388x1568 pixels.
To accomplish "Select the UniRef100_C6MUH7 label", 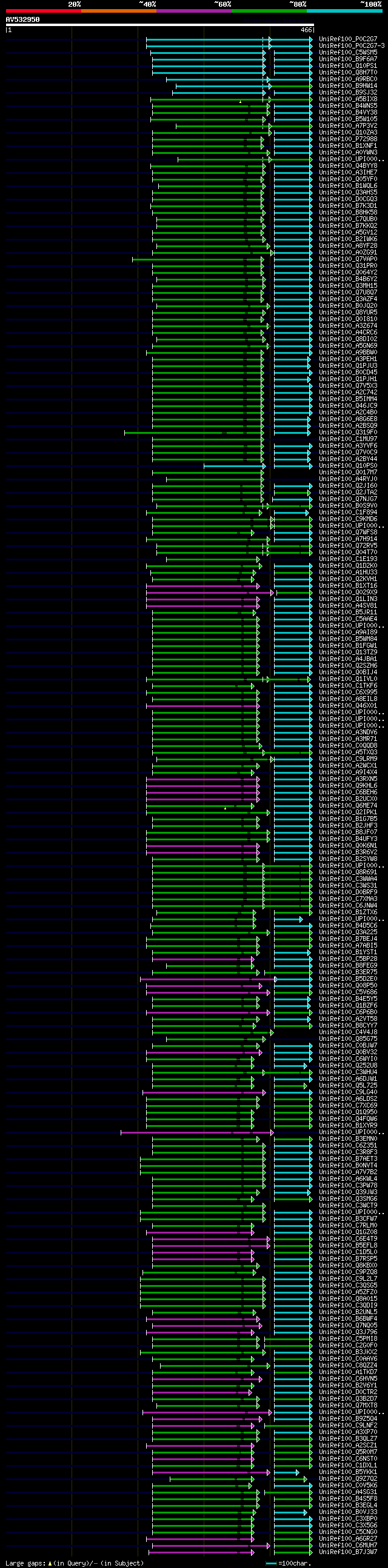I will tap(348, 1546).
